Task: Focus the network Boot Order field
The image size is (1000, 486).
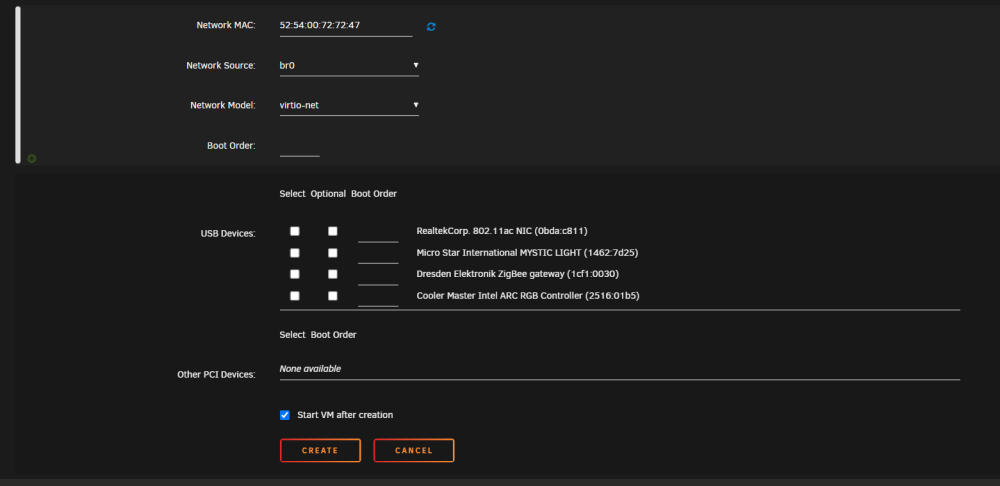Action: point(300,147)
